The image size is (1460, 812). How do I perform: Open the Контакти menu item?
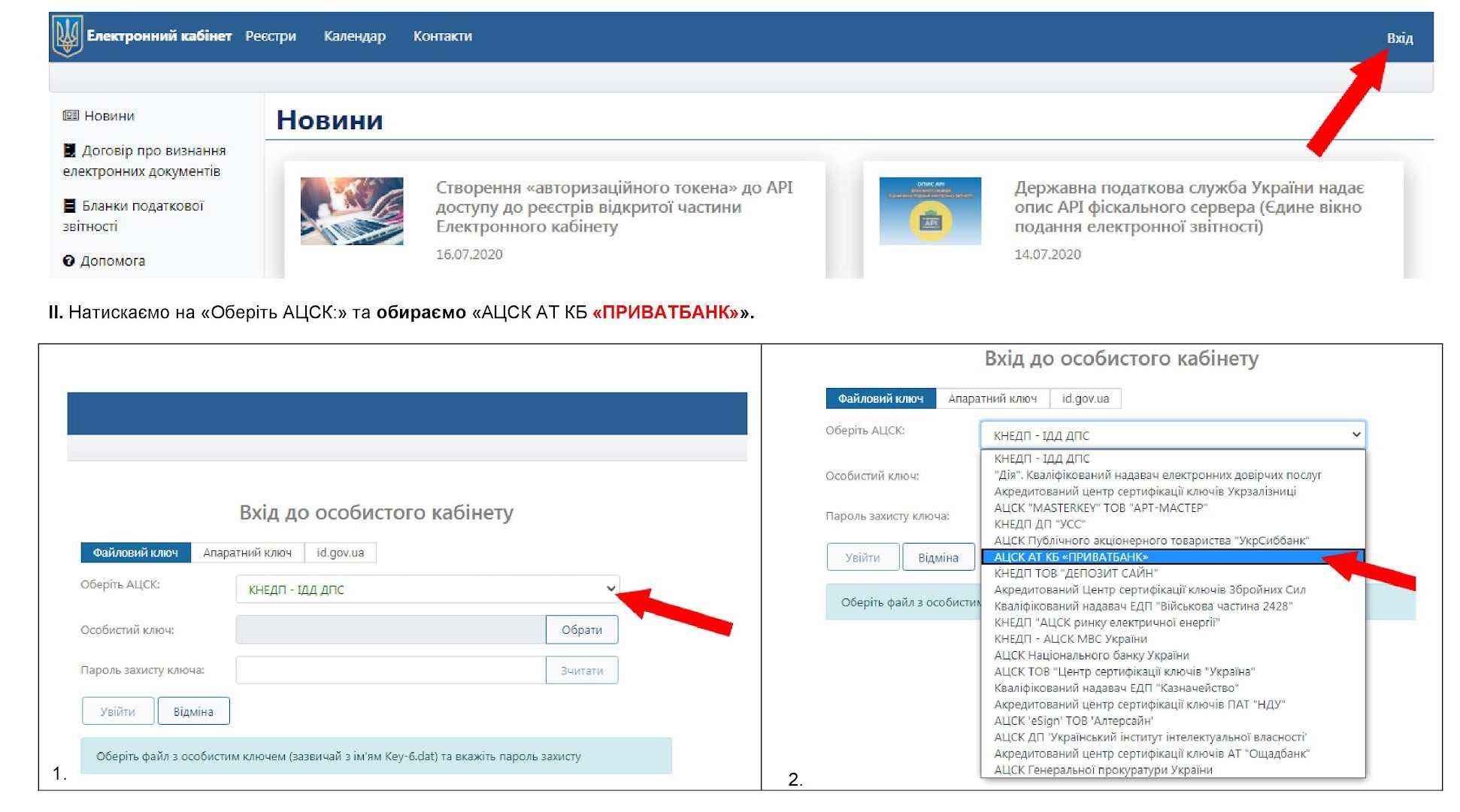442,36
